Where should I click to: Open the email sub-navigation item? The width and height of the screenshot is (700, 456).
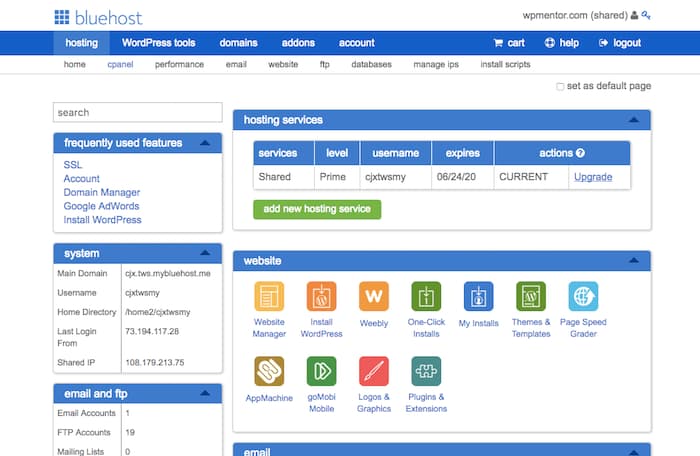coord(236,64)
